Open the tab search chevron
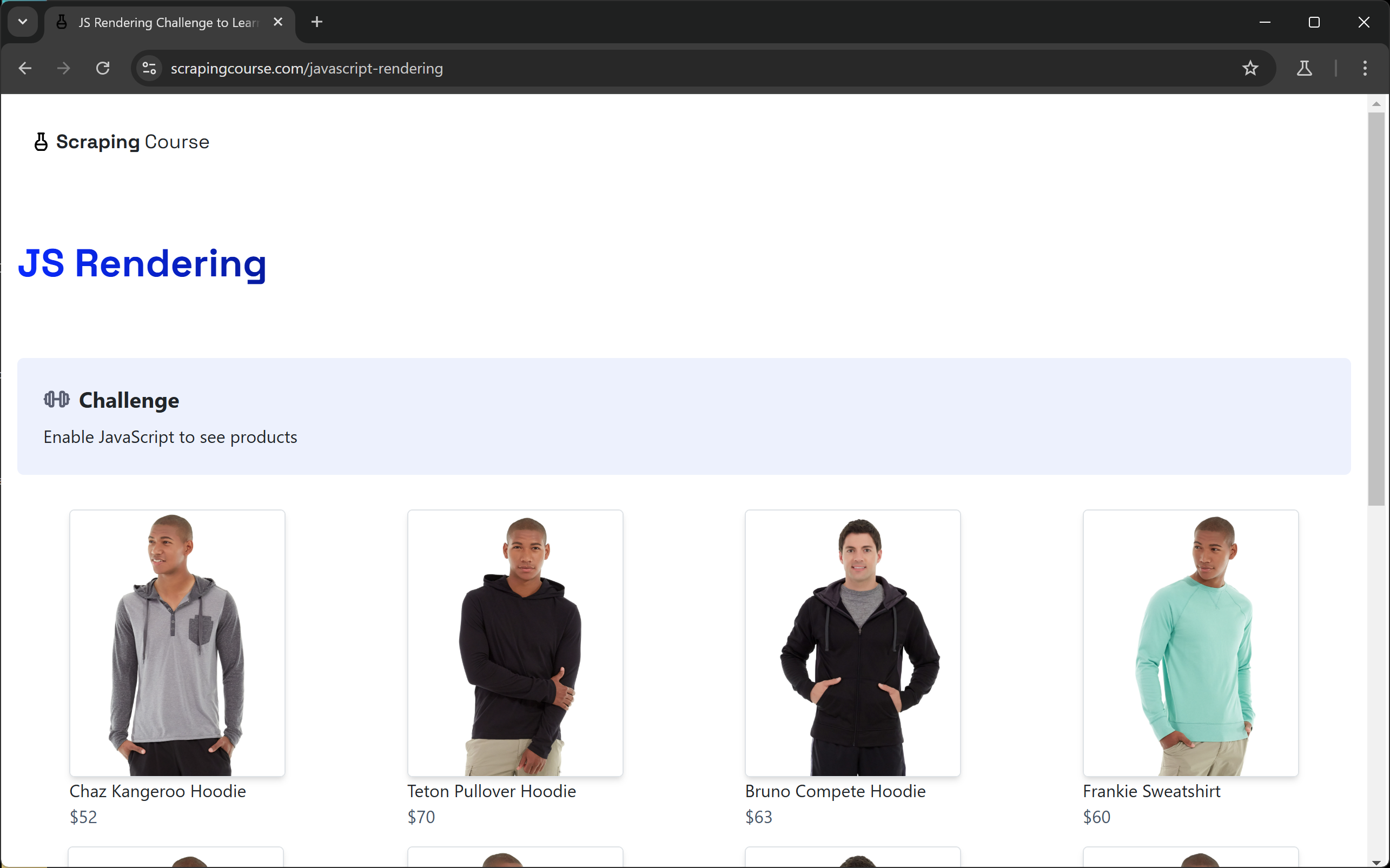Image resolution: width=1390 pixels, height=868 pixels. click(22, 22)
